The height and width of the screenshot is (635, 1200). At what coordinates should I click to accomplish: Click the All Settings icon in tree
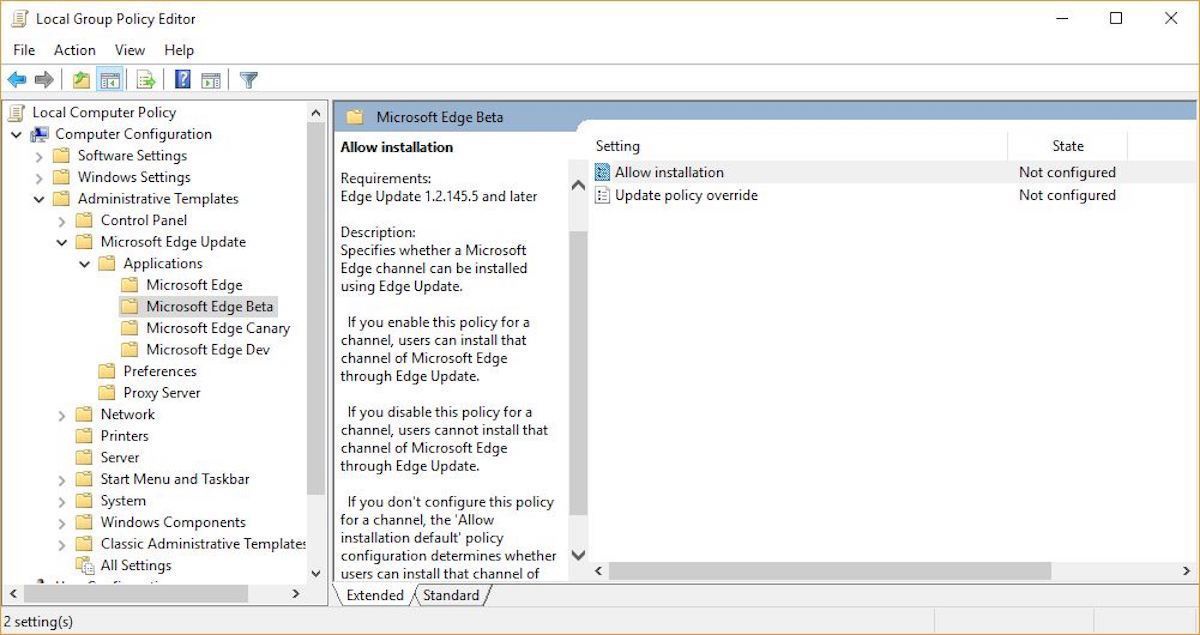(86, 565)
